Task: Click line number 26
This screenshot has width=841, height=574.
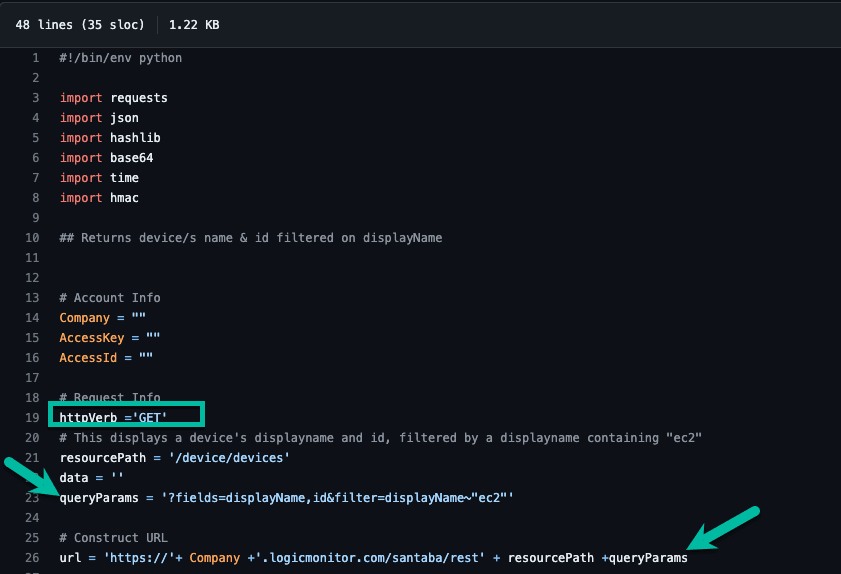Action: coord(32,558)
